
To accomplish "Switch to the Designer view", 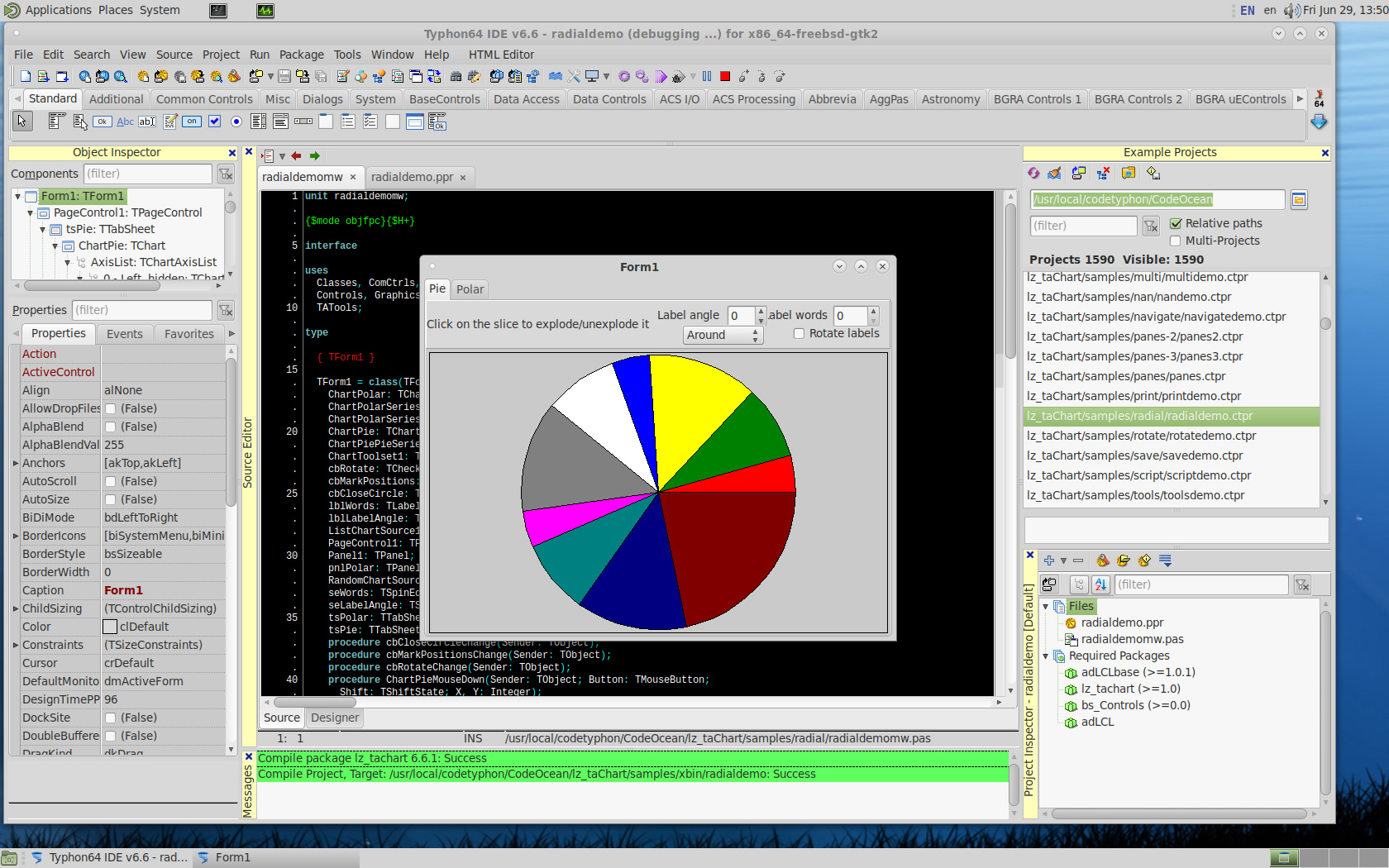I will [335, 718].
